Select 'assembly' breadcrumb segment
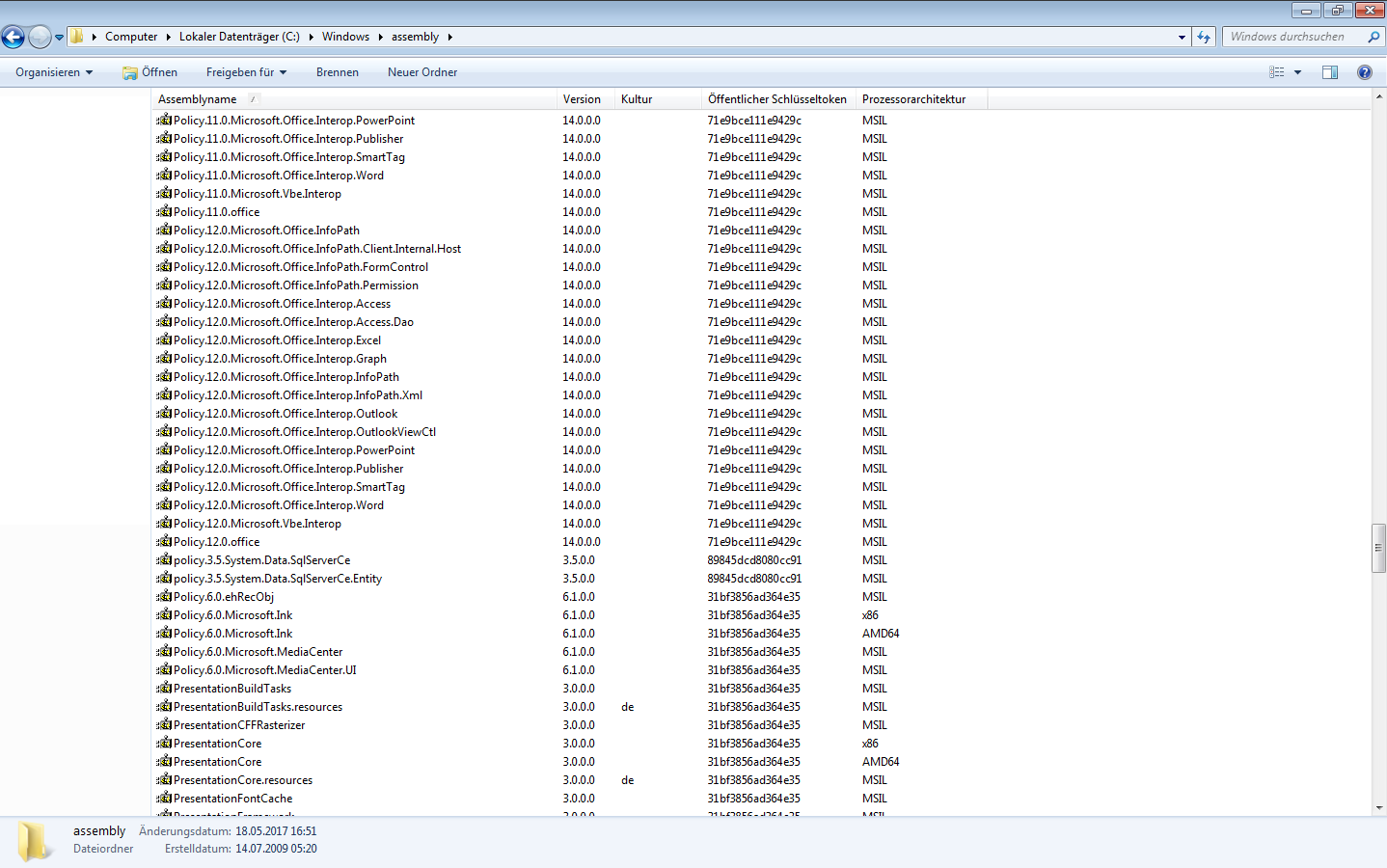Viewport: 1387px width, 868px height. click(415, 37)
